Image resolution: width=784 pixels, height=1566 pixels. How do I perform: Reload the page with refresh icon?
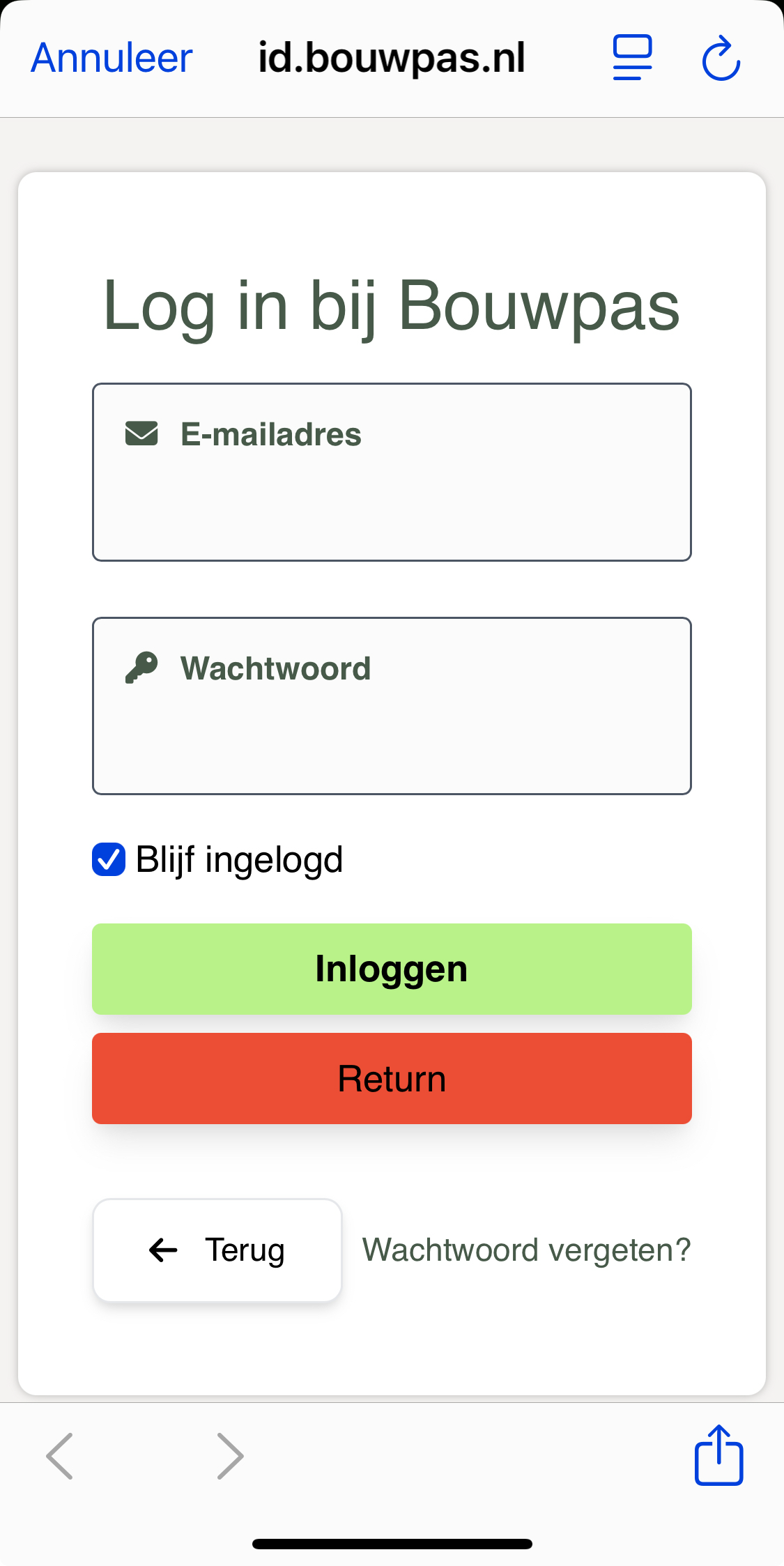(x=721, y=59)
